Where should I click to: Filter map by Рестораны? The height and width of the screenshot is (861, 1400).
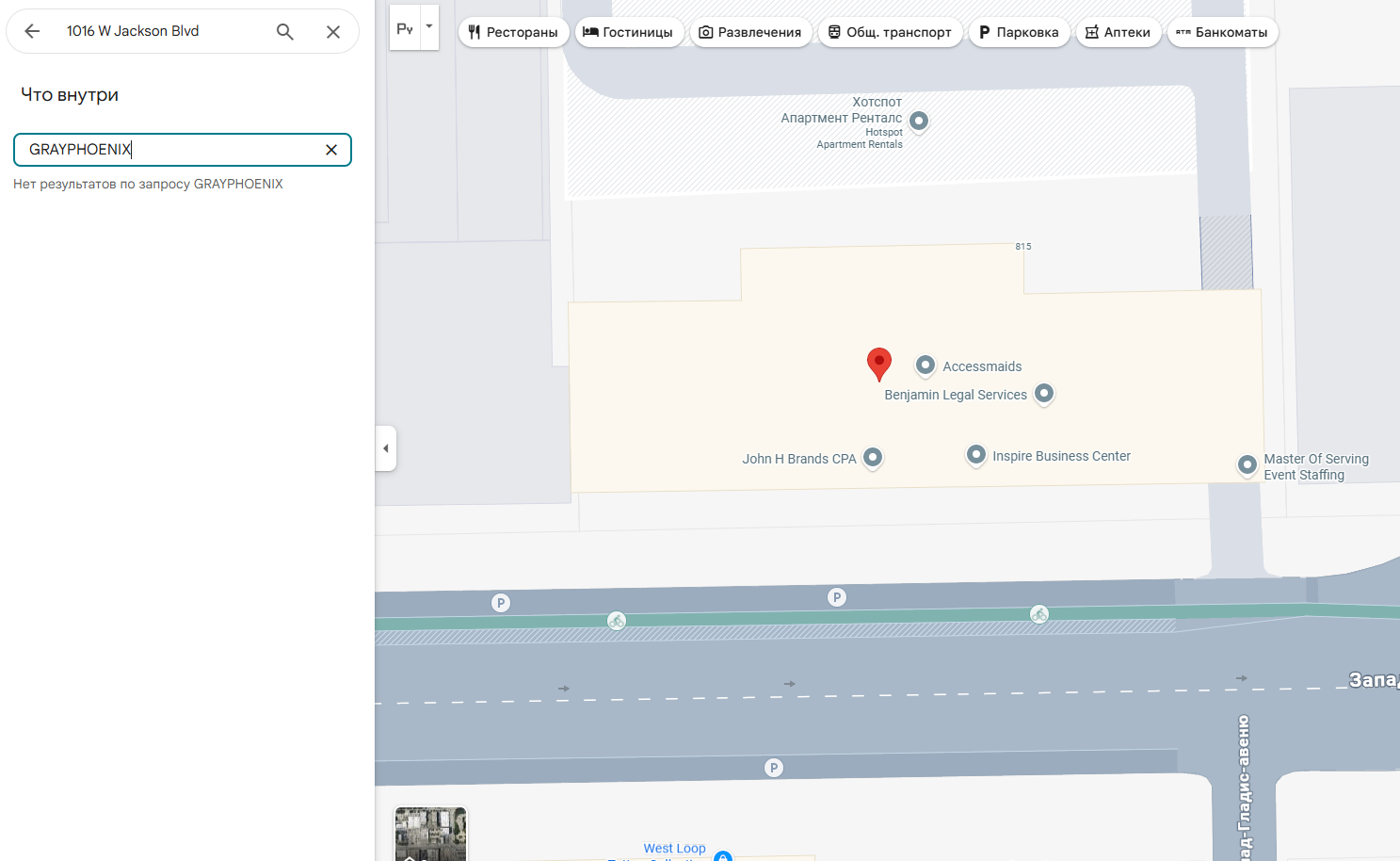tap(513, 32)
